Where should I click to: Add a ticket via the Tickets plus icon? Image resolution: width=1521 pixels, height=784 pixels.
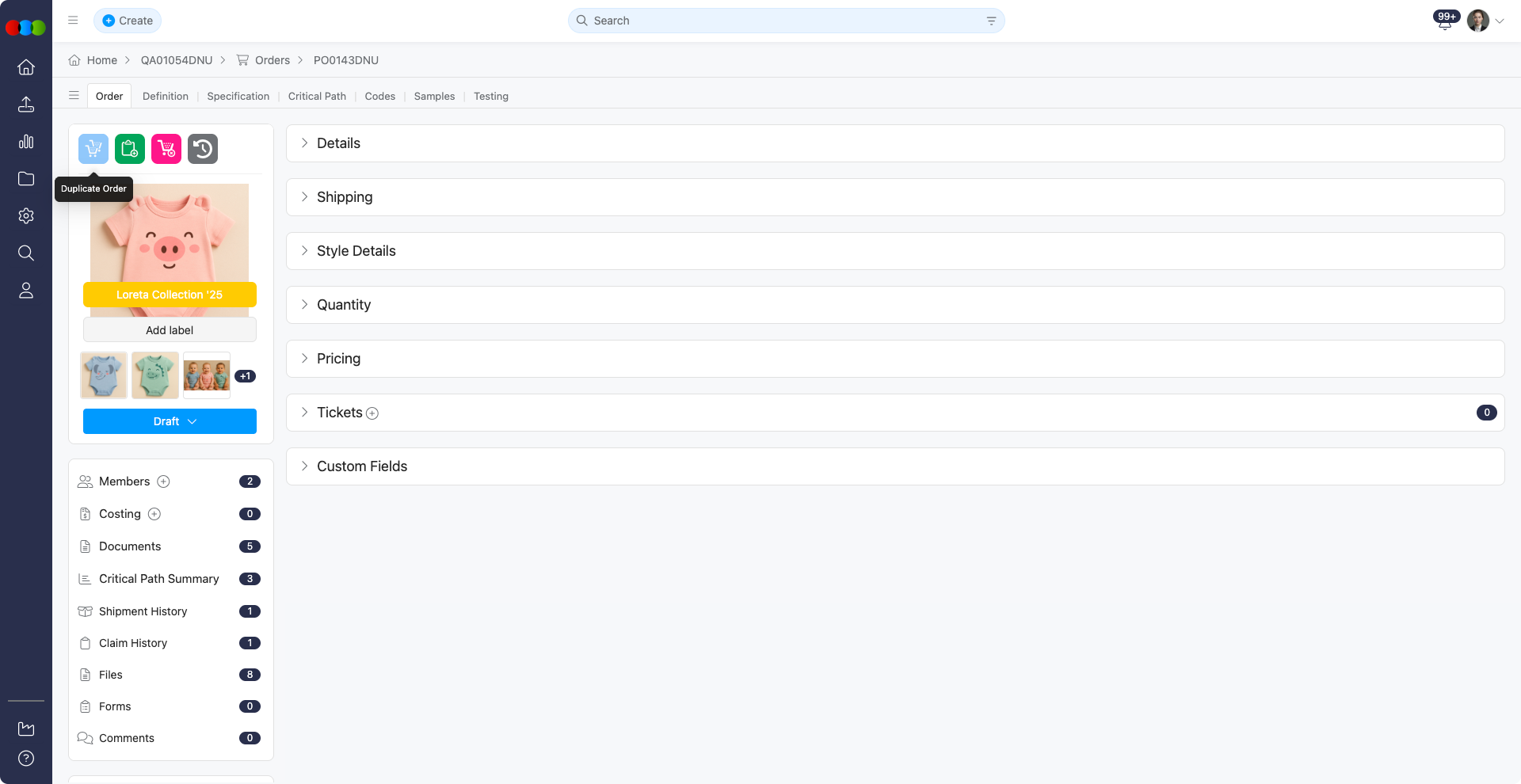click(372, 413)
